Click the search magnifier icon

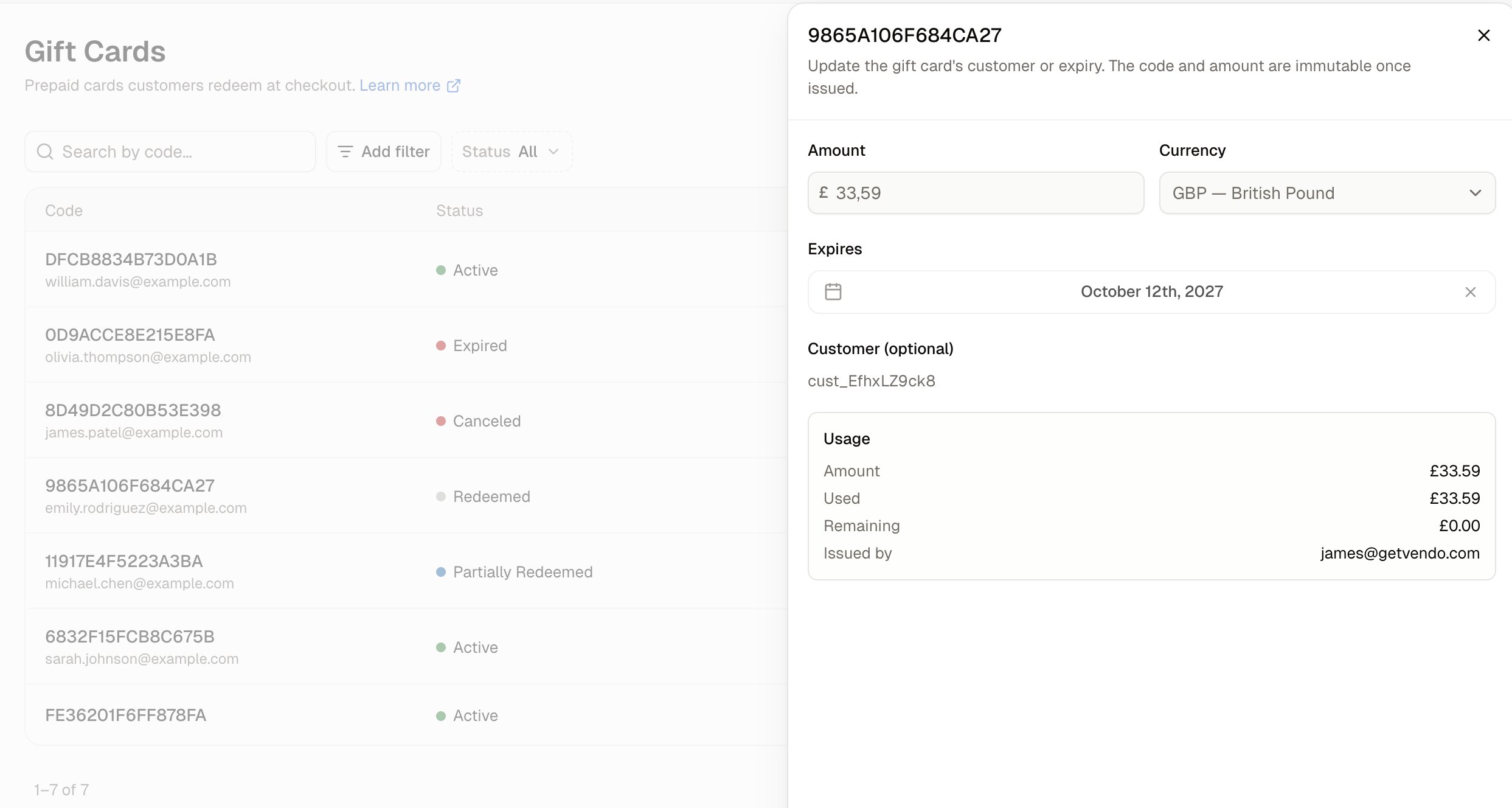click(45, 151)
